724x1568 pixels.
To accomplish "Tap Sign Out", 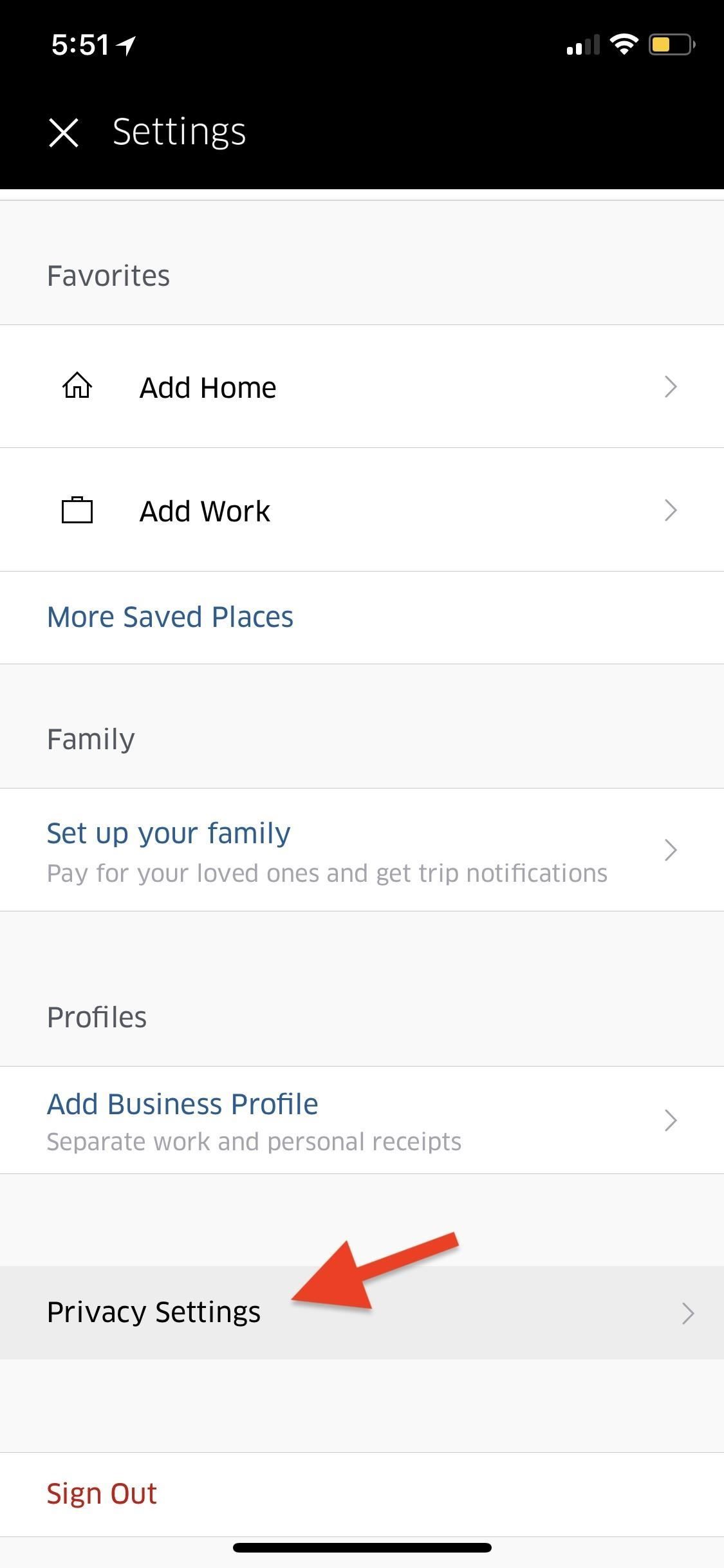I will (102, 1494).
